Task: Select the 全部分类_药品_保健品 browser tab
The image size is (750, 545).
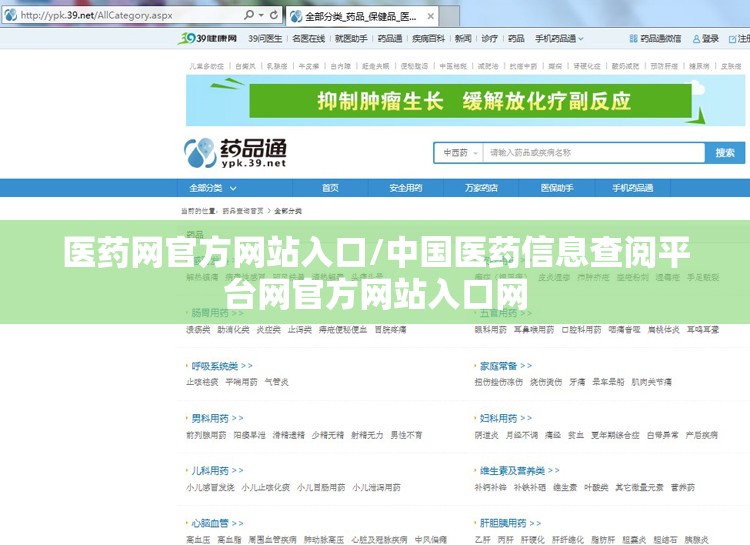Action: (363, 17)
